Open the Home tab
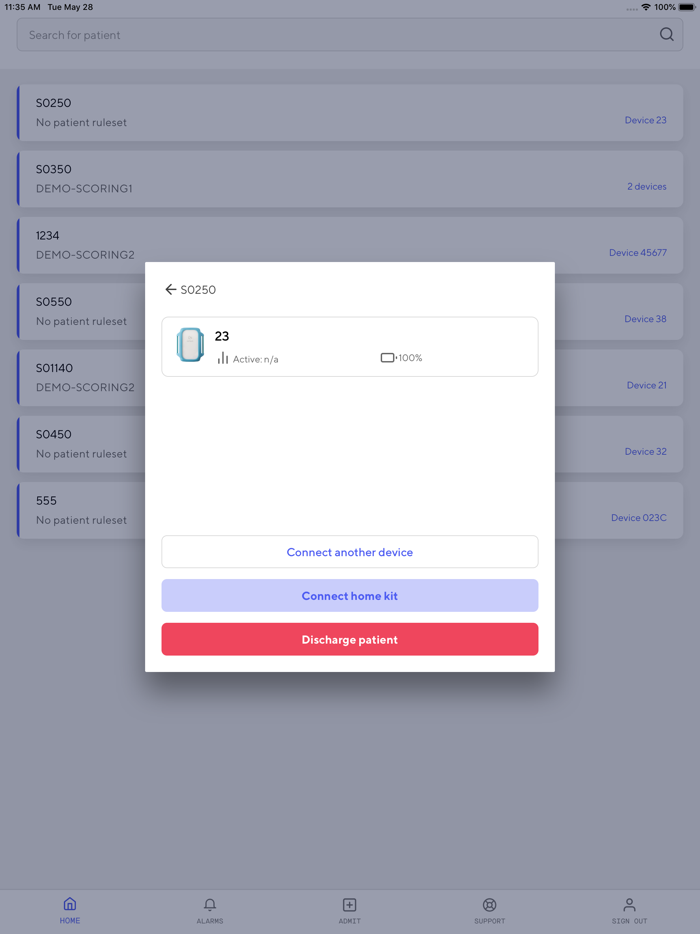This screenshot has height=934, width=700. 70,910
